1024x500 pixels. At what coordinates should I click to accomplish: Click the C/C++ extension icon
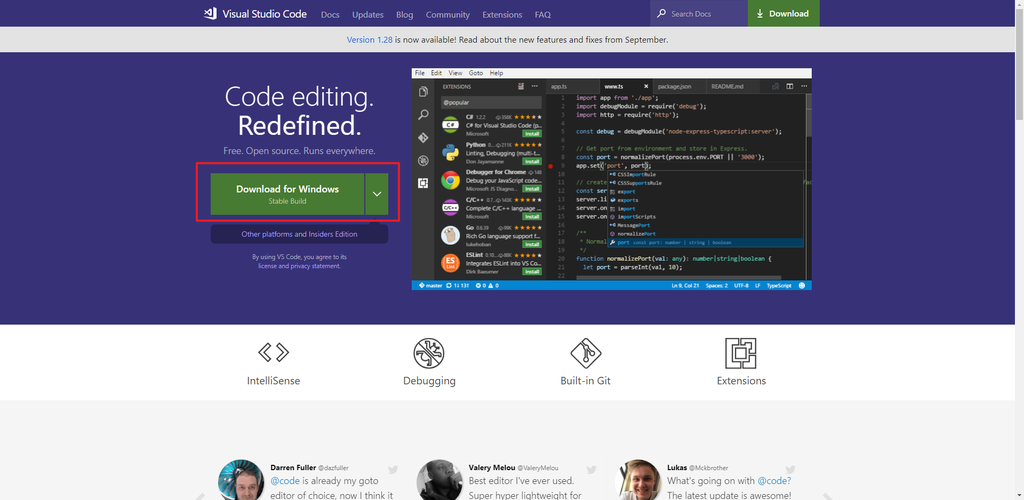(450, 208)
